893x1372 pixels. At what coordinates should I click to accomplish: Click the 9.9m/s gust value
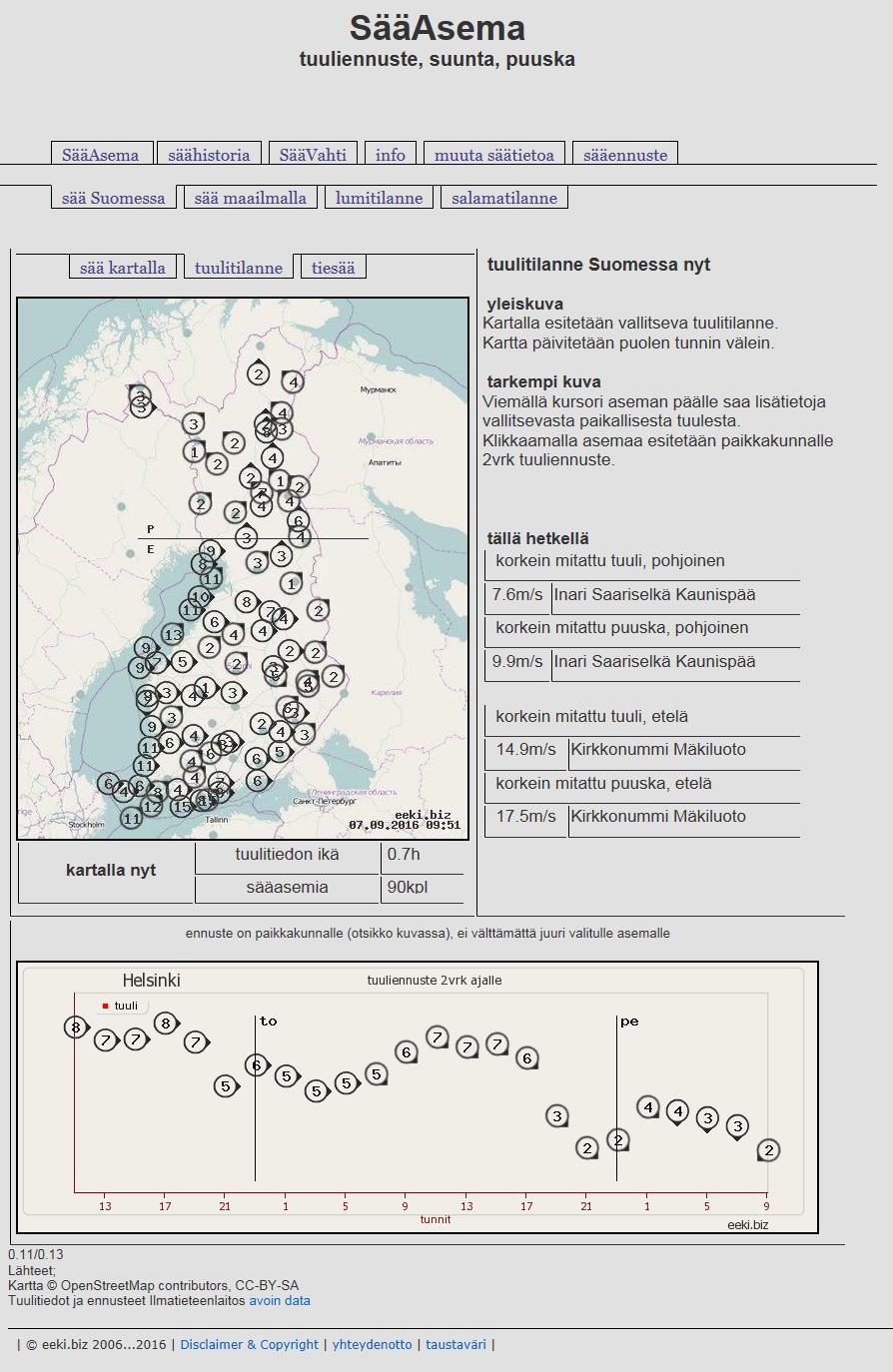pyautogui.click(x=517, y=661)
